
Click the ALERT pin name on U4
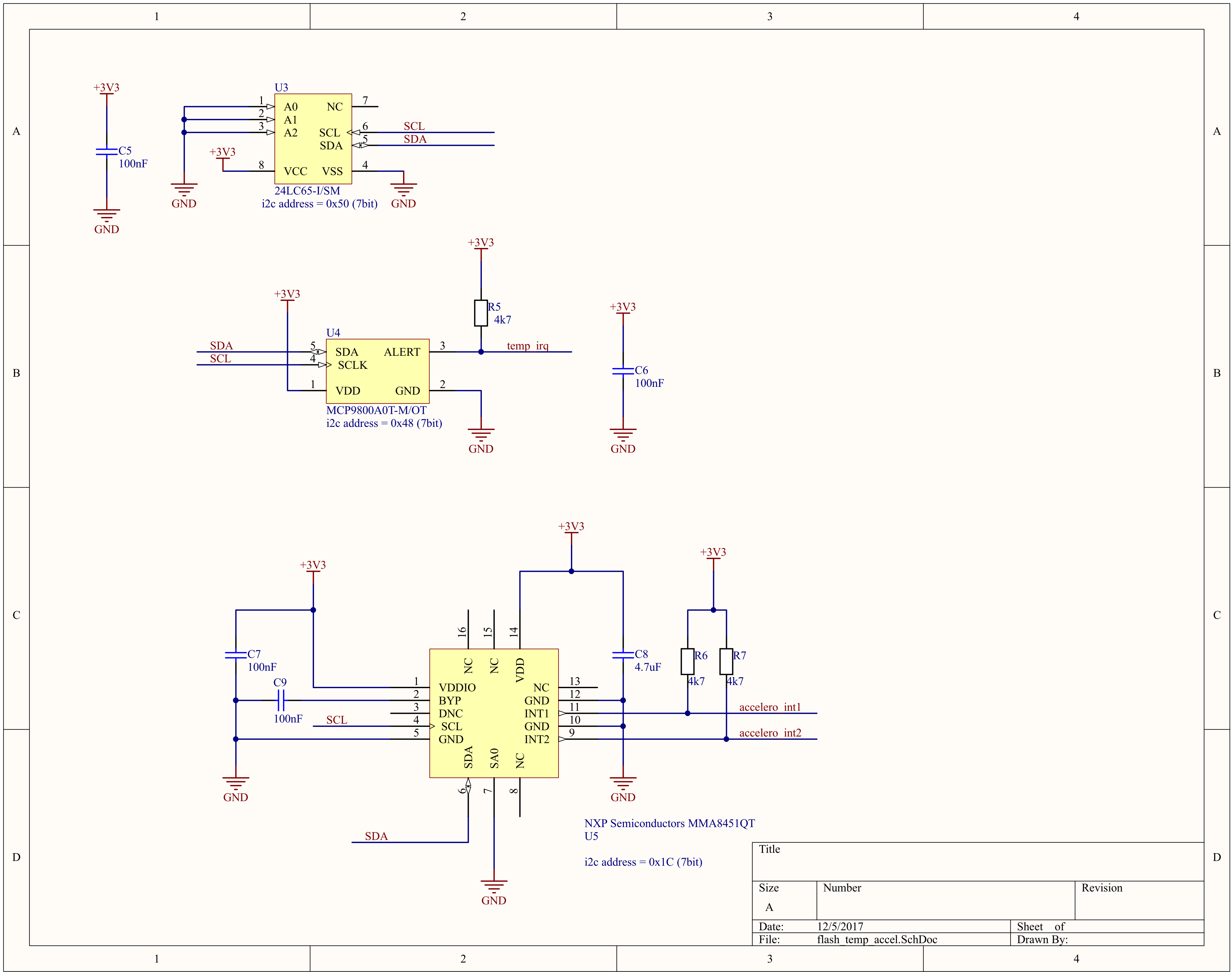tap(402, 352)
